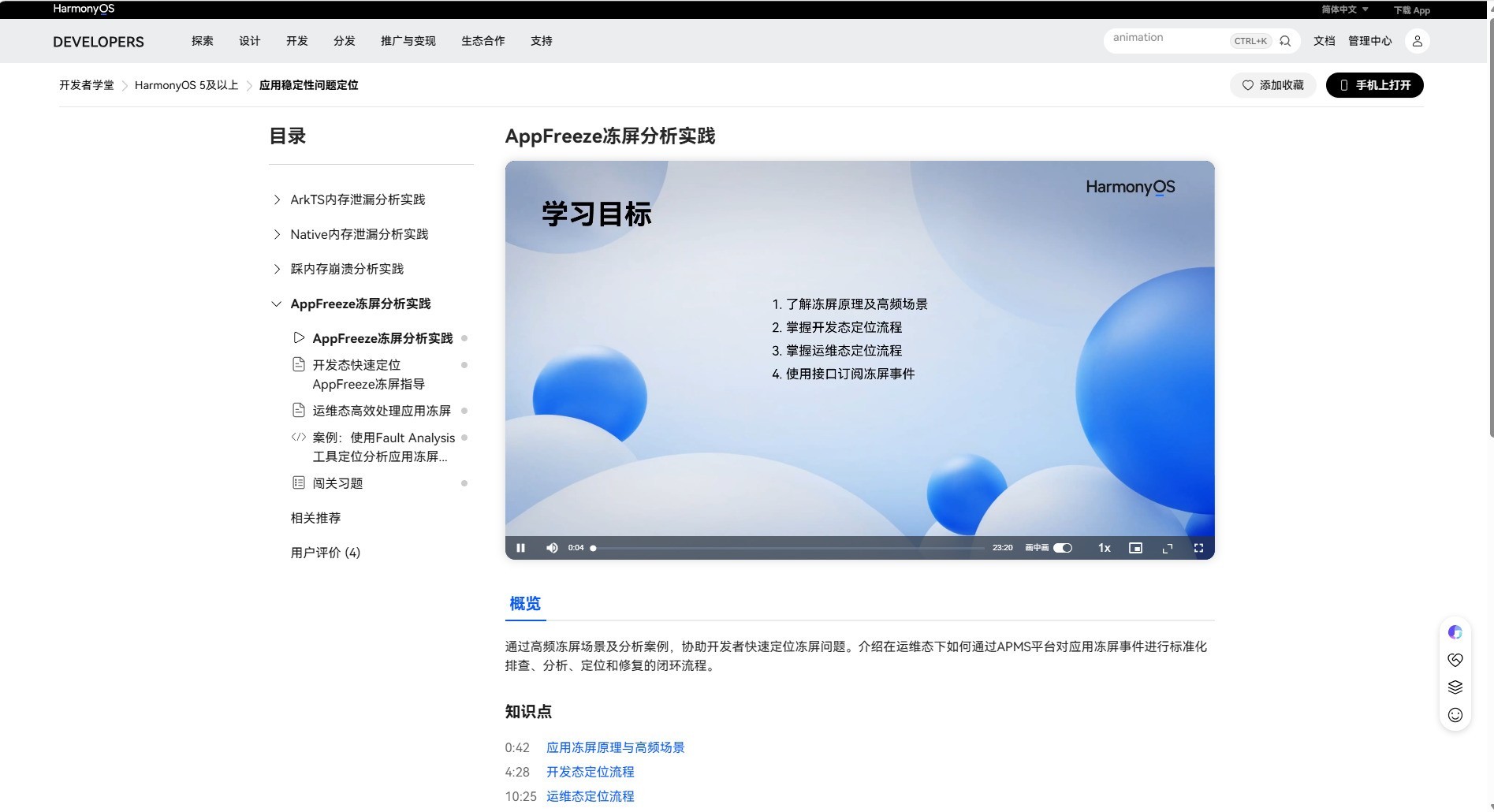Jump to 应用冻屏原理与高频场景 chapter
1494x812 pixels.
pos(616,747)
